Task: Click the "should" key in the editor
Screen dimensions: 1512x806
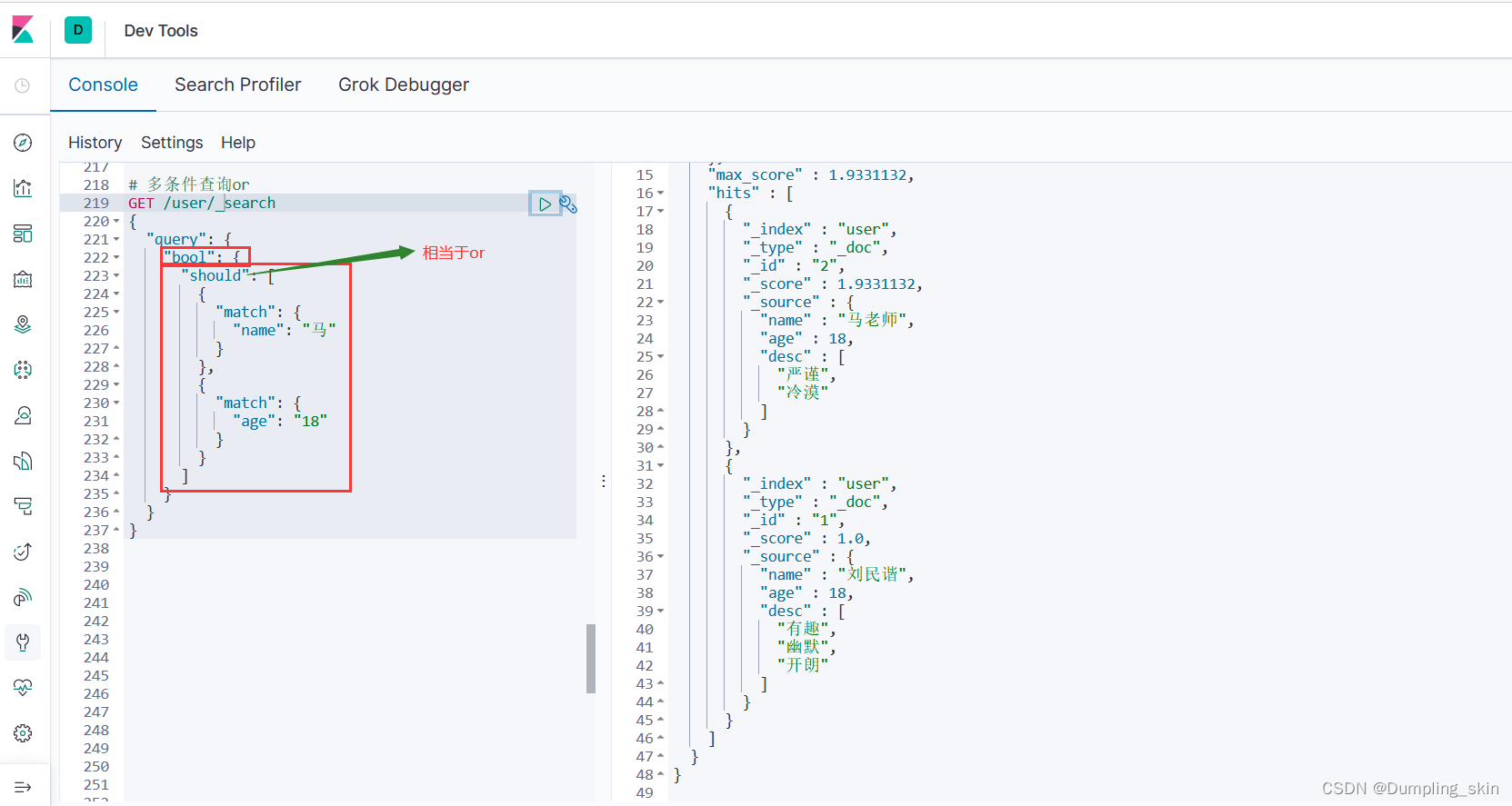Action: click(x=215, y=275)
